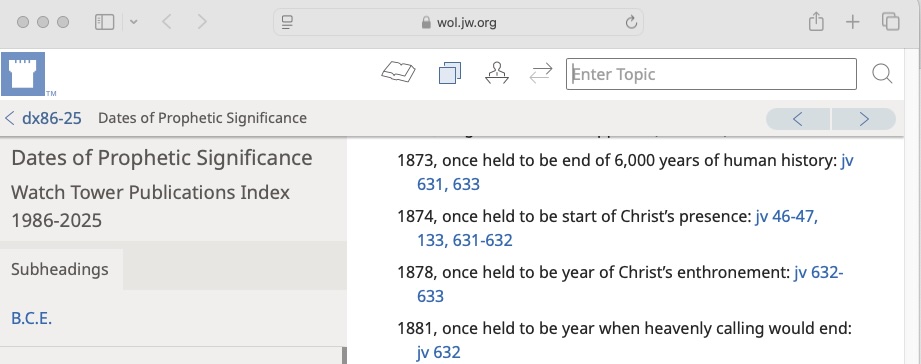Click the sidebar vertical scrollbar
The width and height of the screenshot is (921, 364).
(344, 355)
